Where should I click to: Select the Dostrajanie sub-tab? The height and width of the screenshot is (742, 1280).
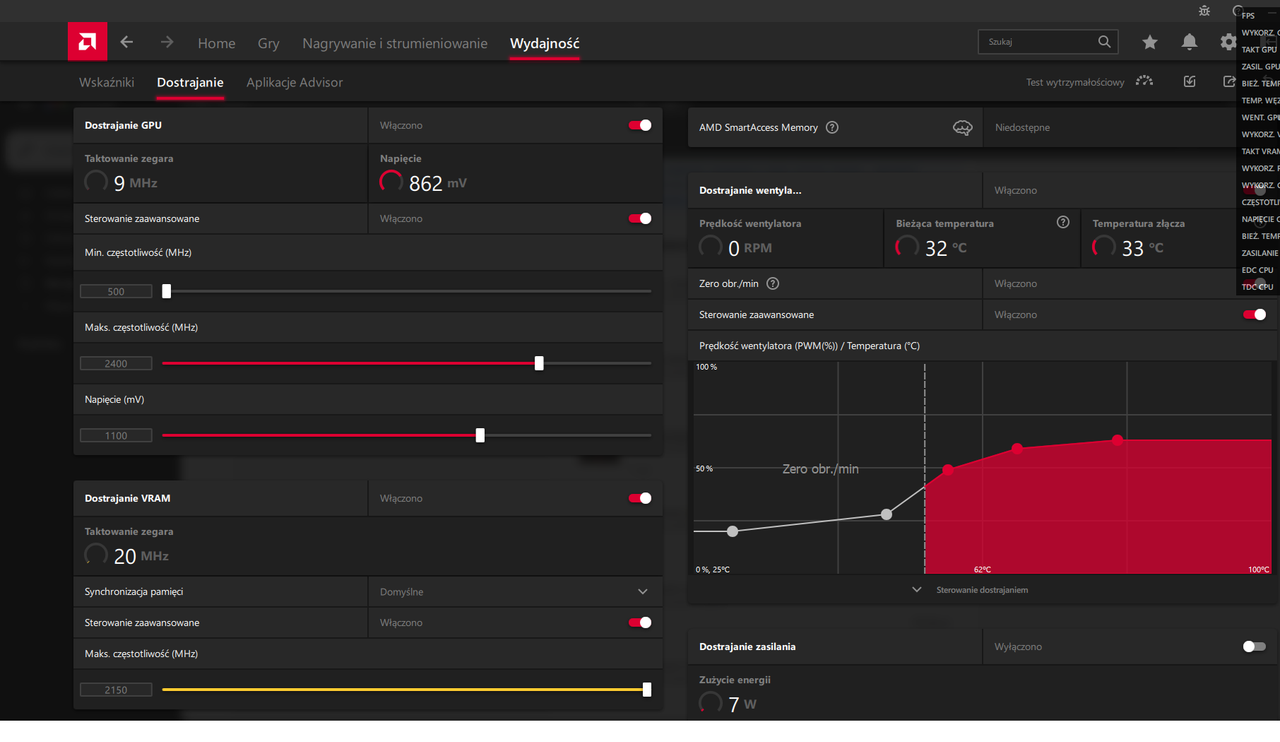pos(190,82)
